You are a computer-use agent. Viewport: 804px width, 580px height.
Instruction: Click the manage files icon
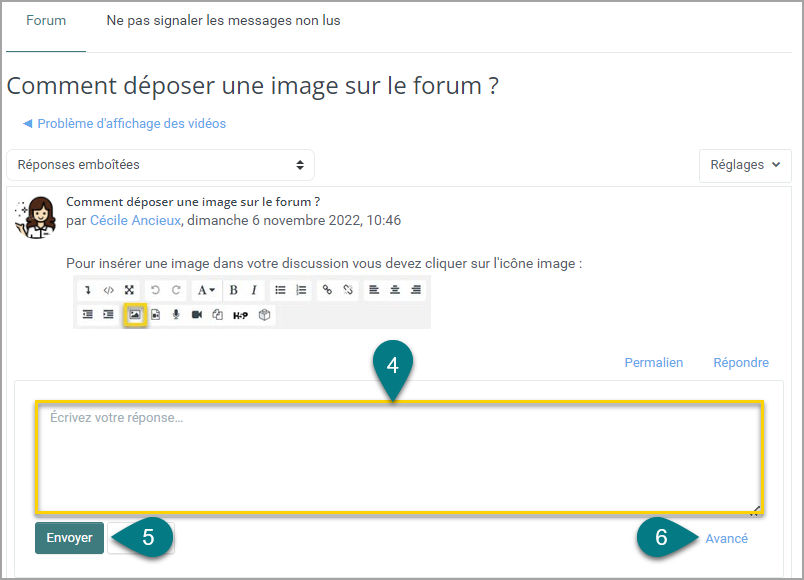tap(217, 314)
